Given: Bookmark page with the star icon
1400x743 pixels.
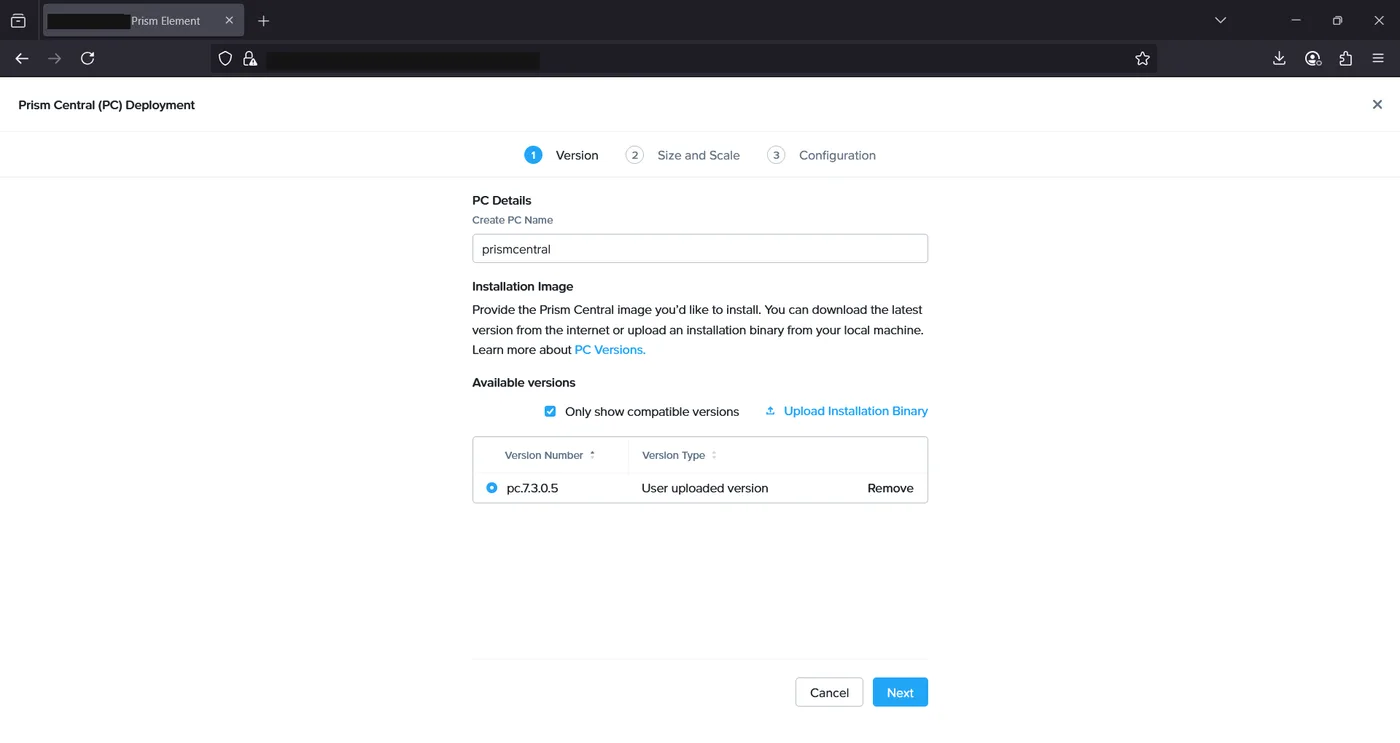Looking at the screenshot, I should 1143,59.
